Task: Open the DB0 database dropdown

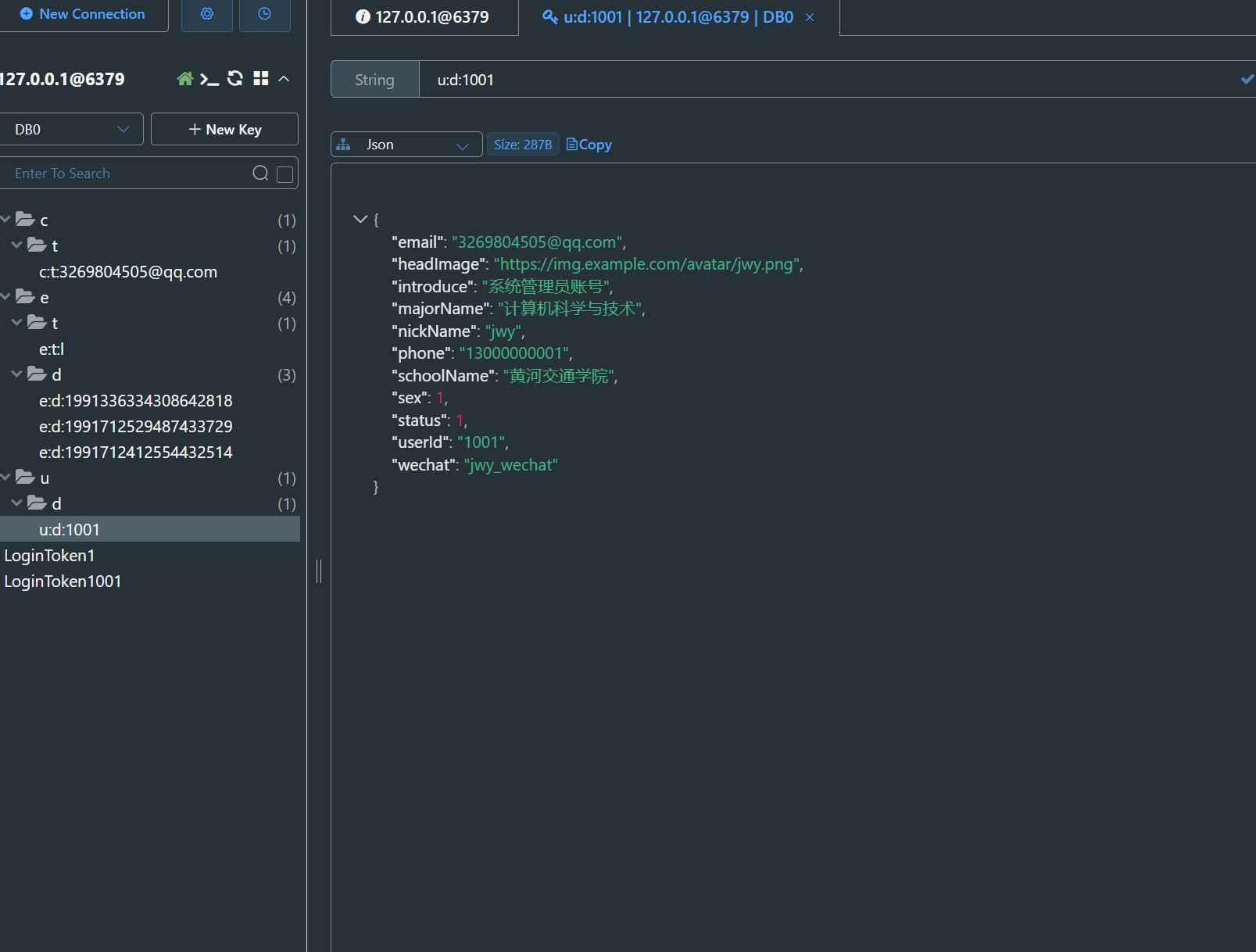Action: coord(71,129)
